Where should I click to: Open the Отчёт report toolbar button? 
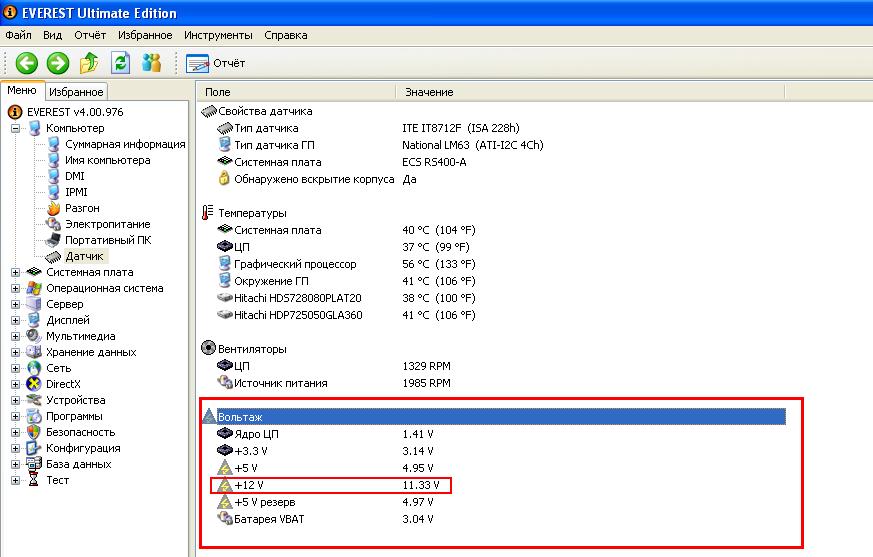pyautogui.click(x=215, y=63)
